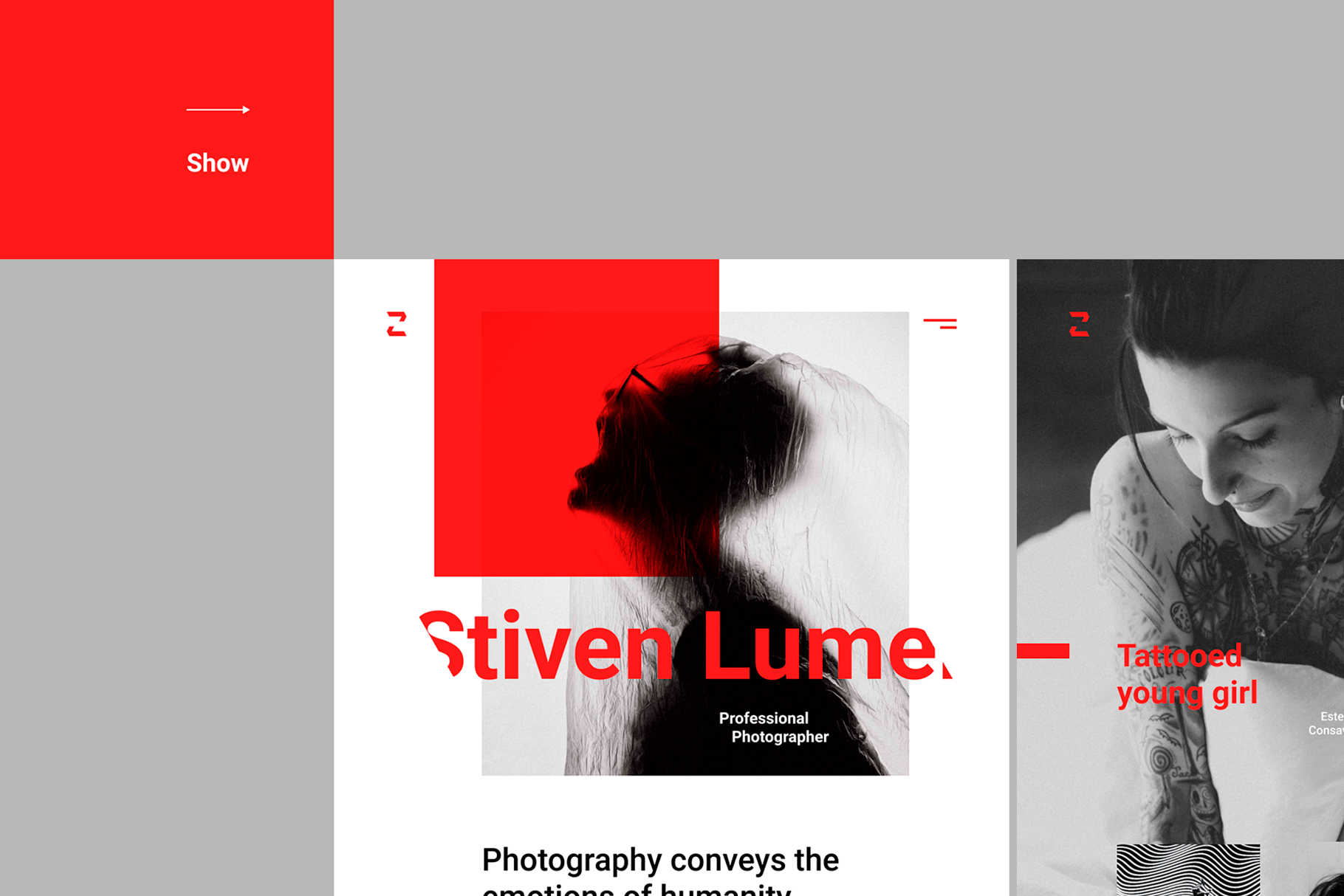
Task: Click the Tattooed young girl title
Action: (x=1187, y=675)
